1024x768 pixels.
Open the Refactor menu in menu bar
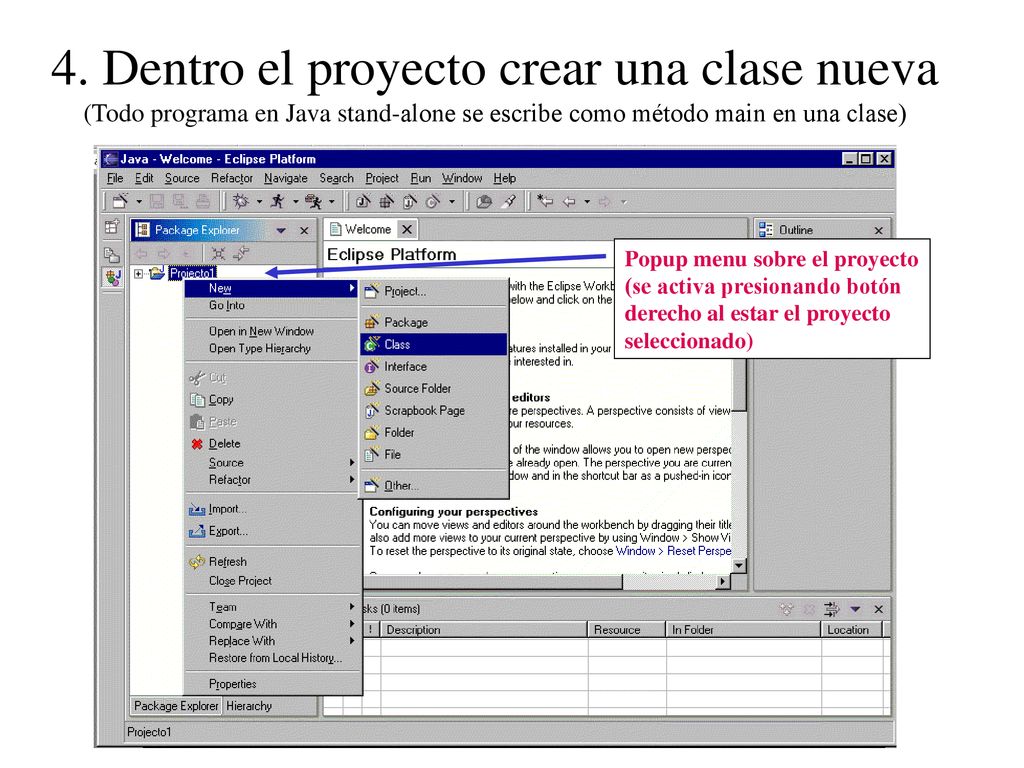[231, 178]
